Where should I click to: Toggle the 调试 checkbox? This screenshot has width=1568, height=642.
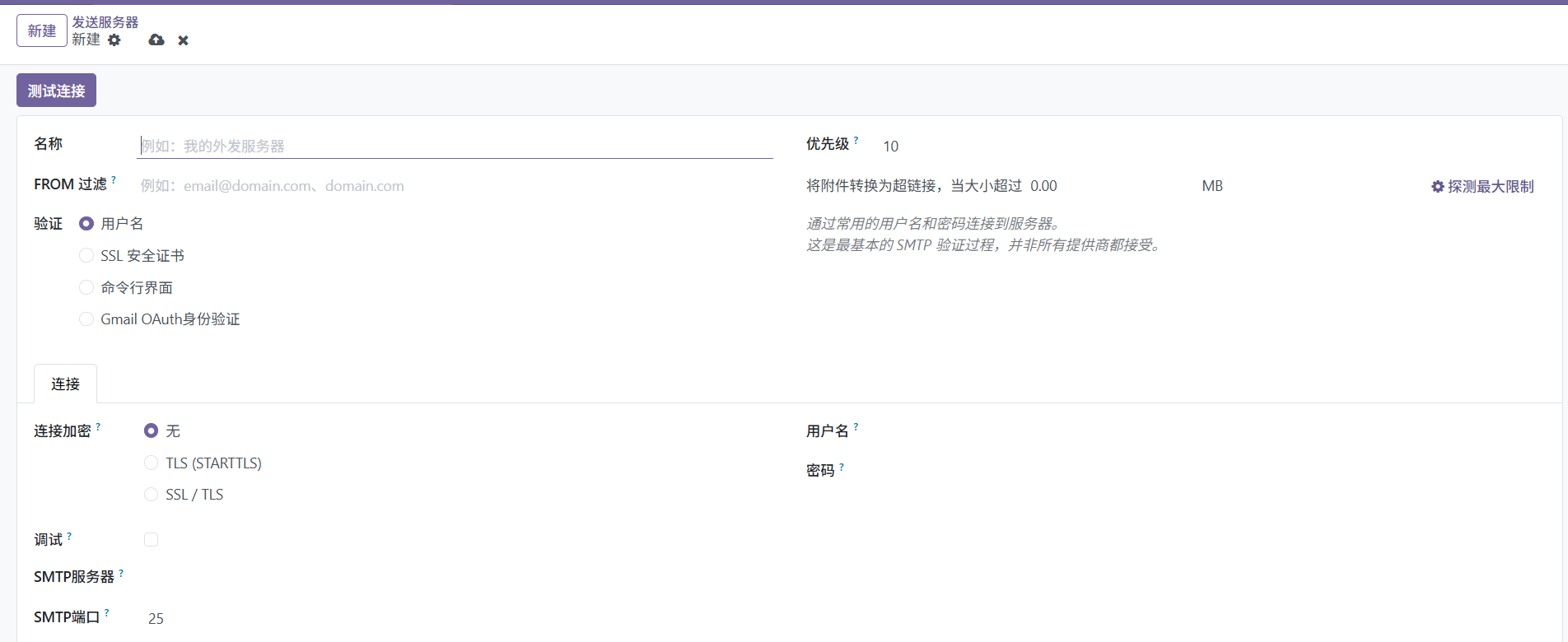(151, 540)
